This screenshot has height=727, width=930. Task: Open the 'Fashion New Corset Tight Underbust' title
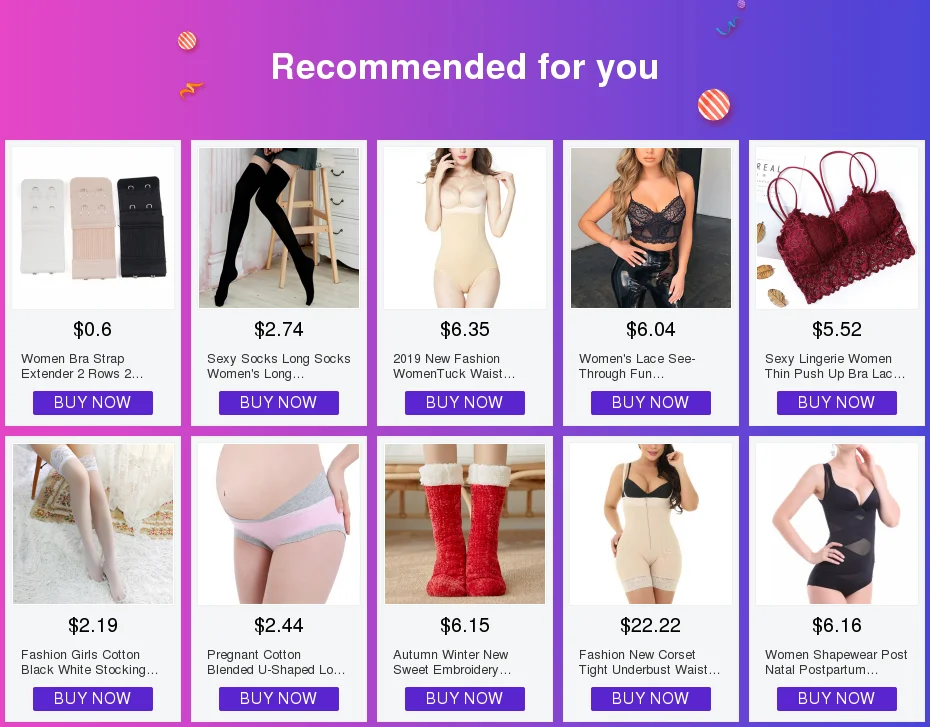(649, 662)
